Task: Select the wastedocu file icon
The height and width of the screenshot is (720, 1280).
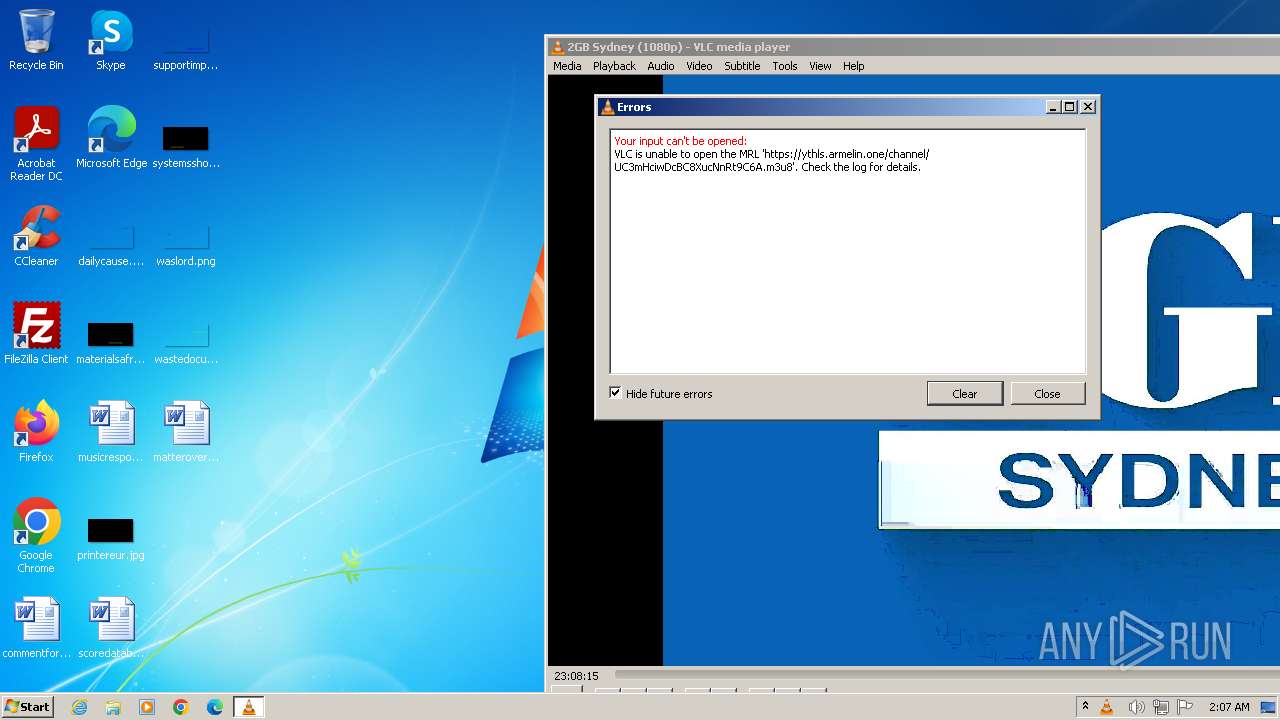Action: click(x=186, y=342)
